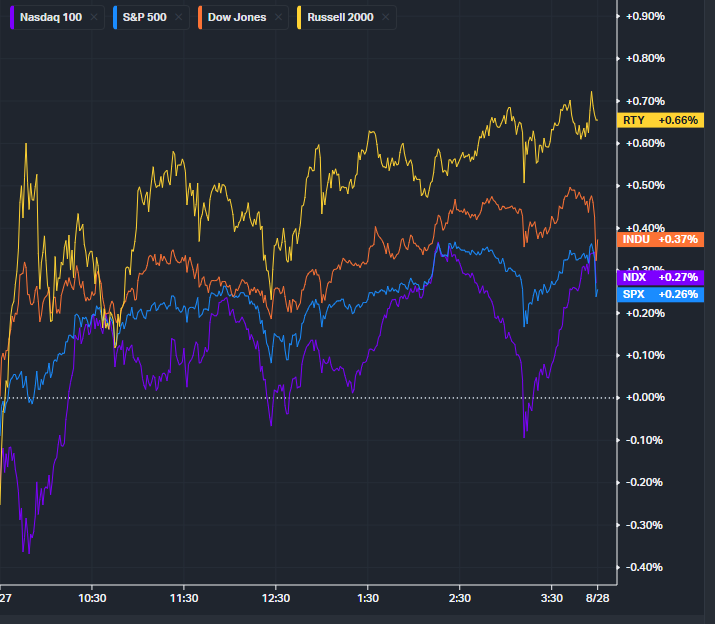The width and height of the screenshot is (715, 624).
Task: Click the 12:30 time axis label
Action: [276, 598]
